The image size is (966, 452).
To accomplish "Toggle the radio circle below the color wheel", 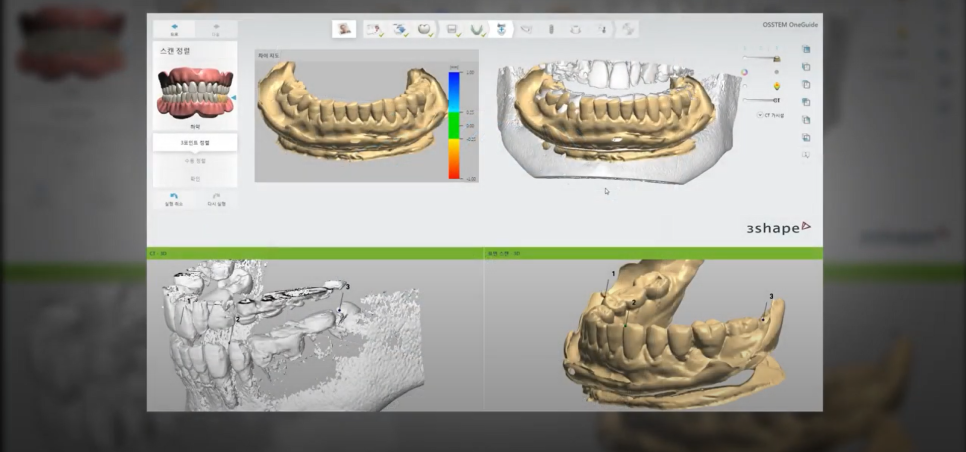I will (x=743, y=86).
